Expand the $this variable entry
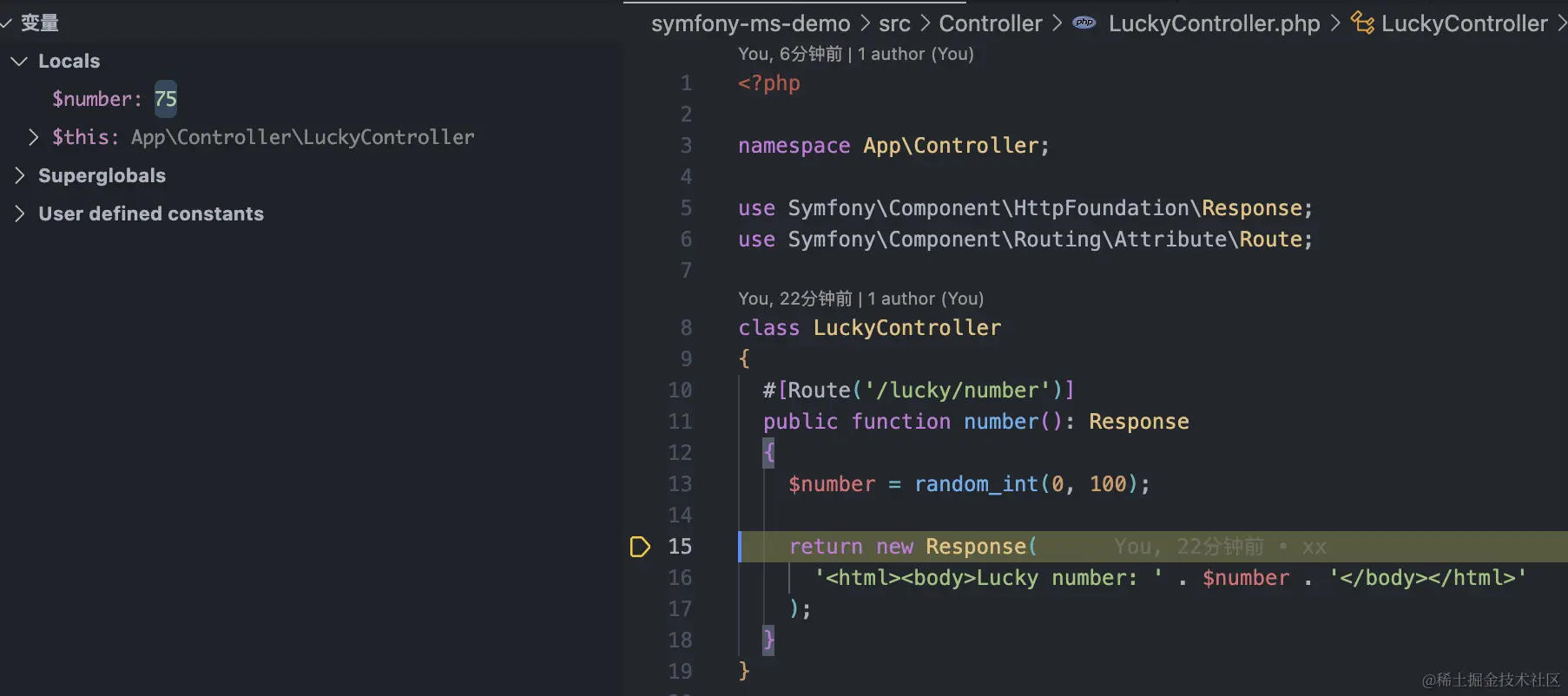Image resolution: width=1568 pixels, height=696 pixels. point(33,137)
